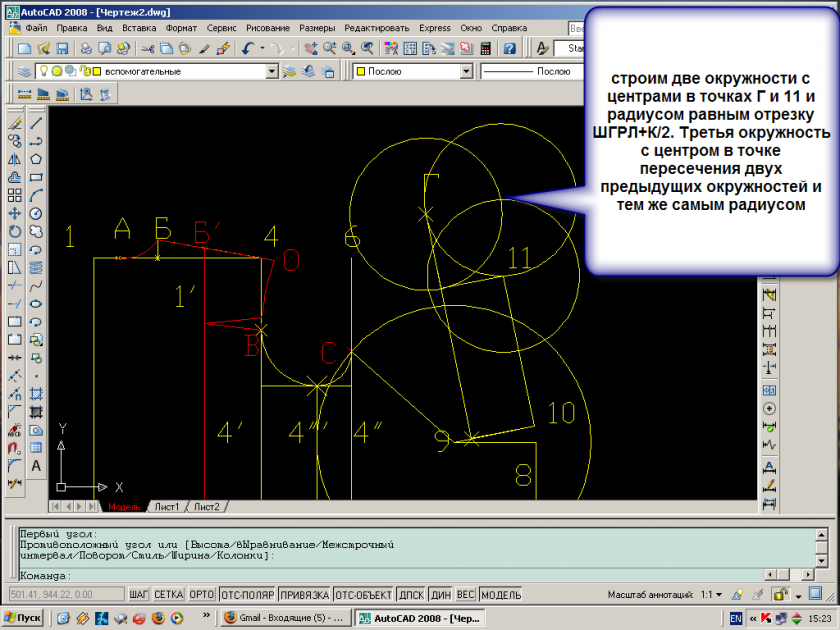
Task: Click the Пуск start button
Action: (22, 618)
